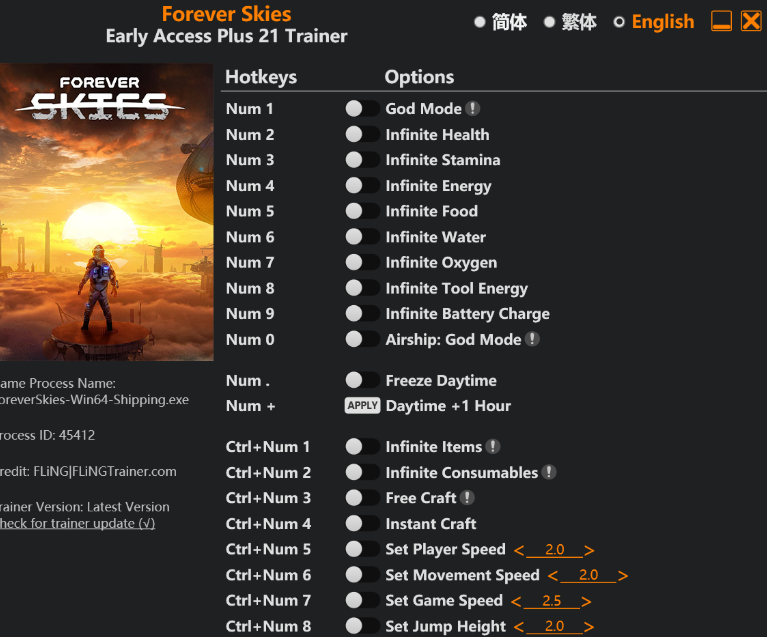The height and width of the screenshot is (637, 767).
Task: Select English language option
Action: point(654,22)
